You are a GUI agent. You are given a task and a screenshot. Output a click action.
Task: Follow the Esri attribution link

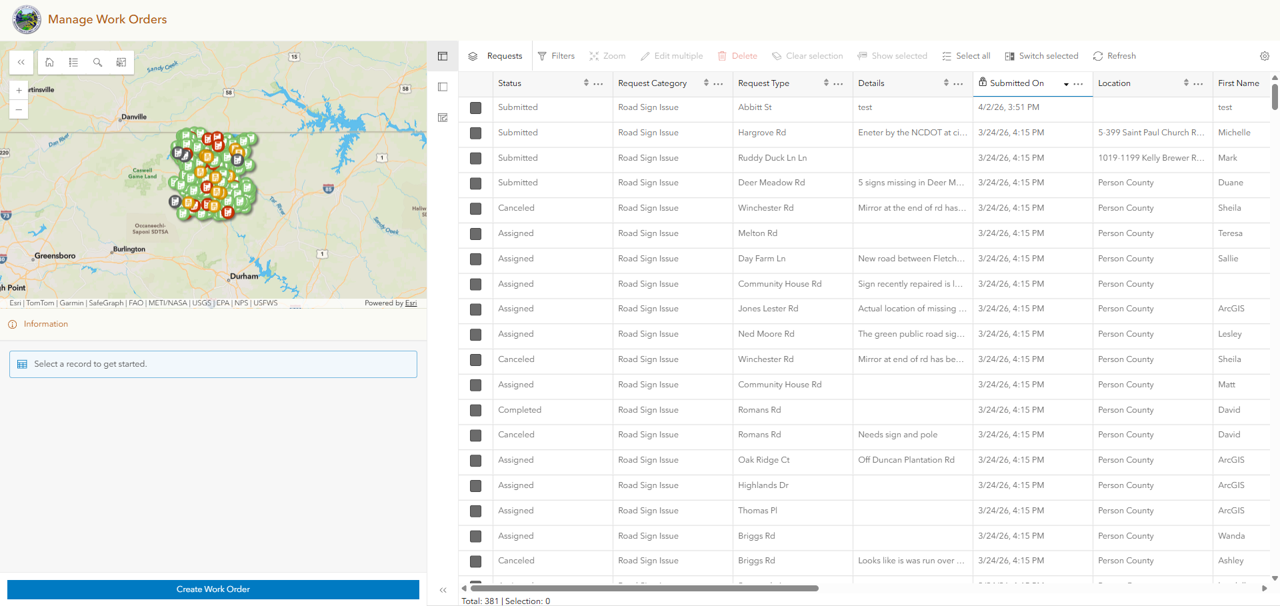411,303
